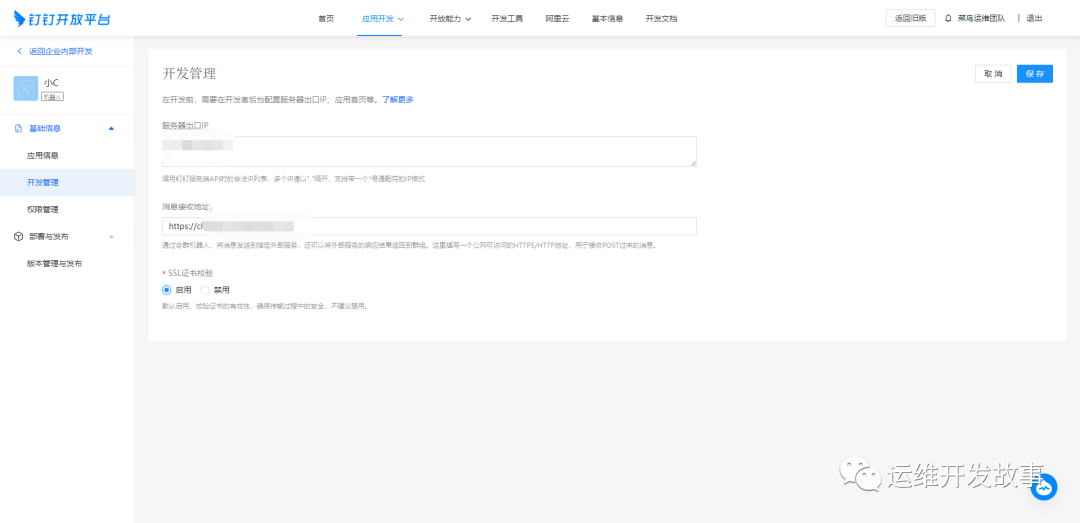Click the 保存 button
1080x523 pixels.
tap(1034, 74)
